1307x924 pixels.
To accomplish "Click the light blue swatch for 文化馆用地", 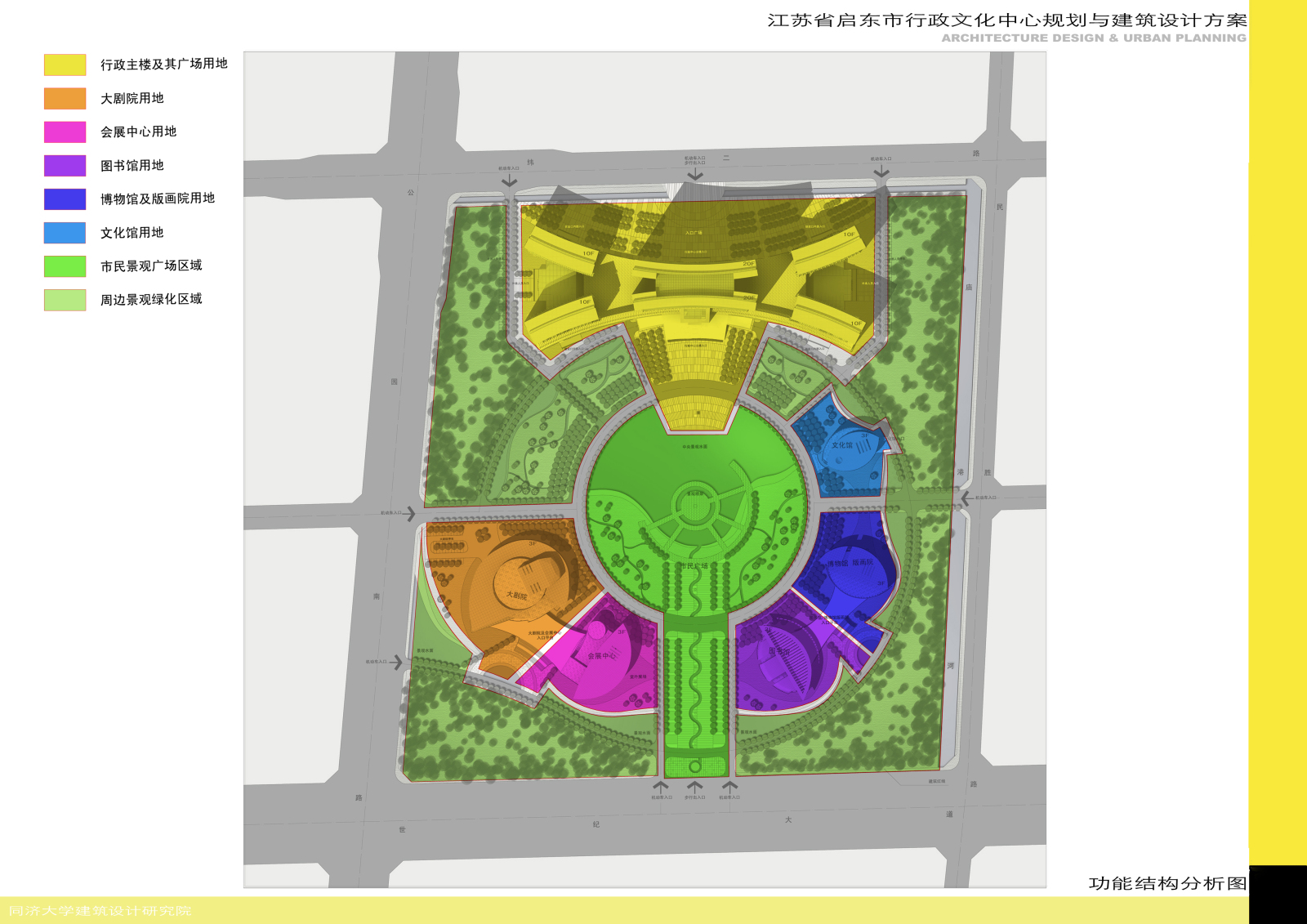I will coord(65,233).
